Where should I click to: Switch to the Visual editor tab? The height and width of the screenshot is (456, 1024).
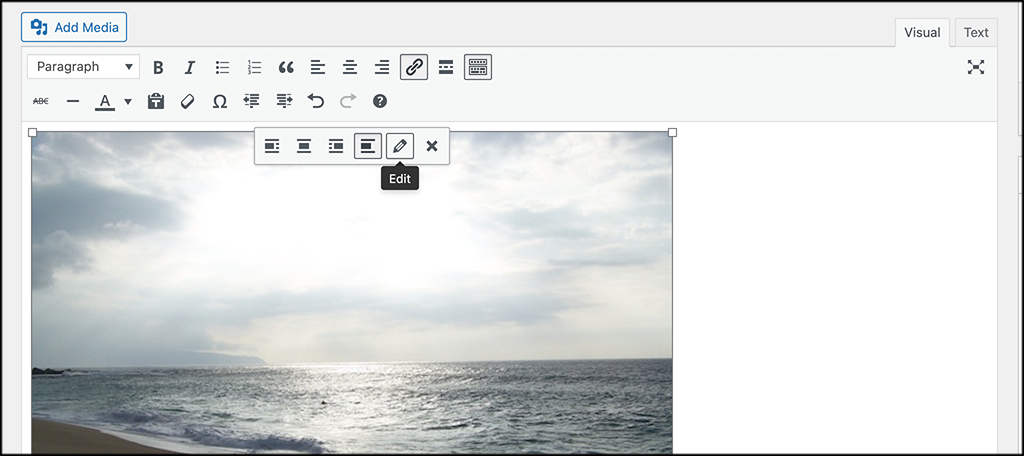click(x=922, y=32)
